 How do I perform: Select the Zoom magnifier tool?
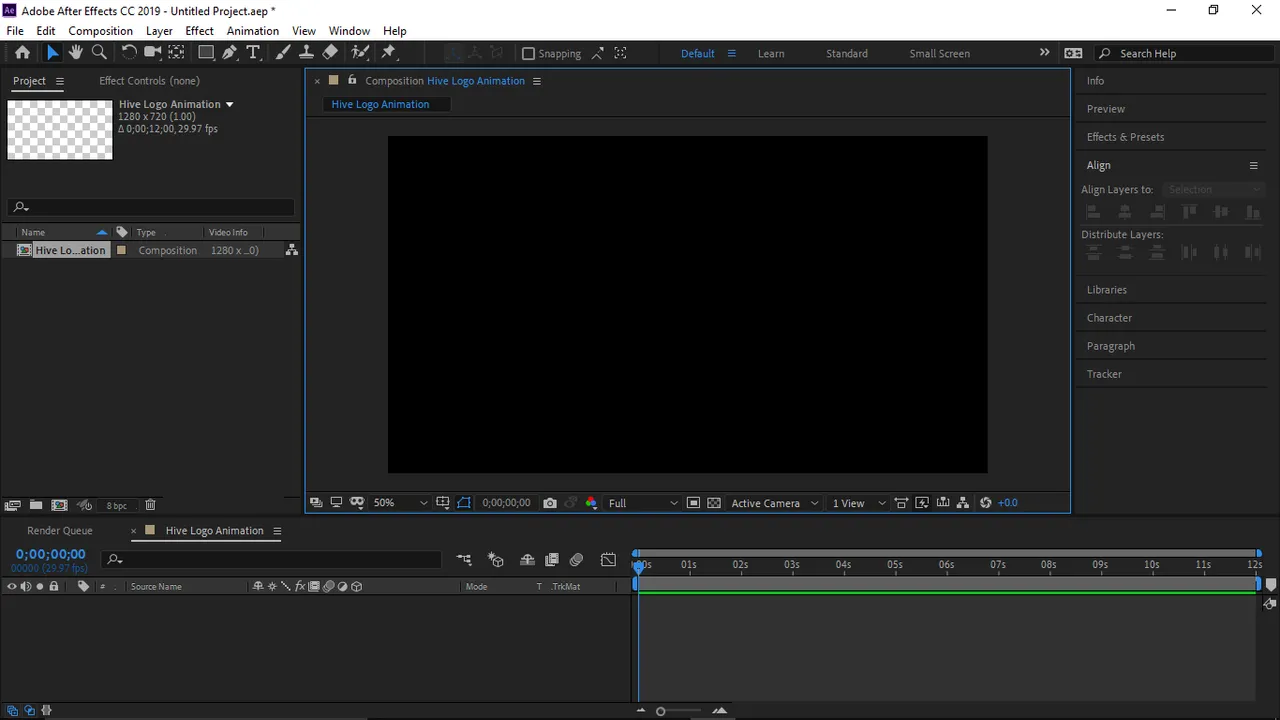pos(99,53)
